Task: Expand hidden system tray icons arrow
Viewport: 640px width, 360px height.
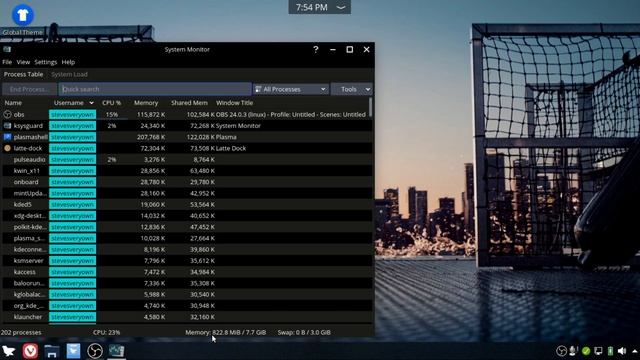Action: (635, 351)
